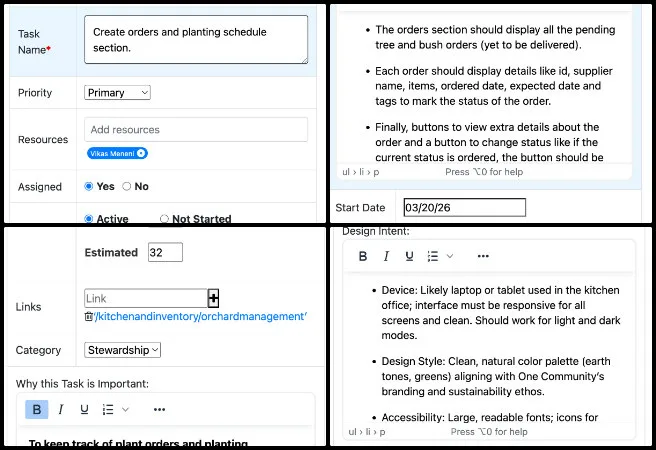The image size is (656, 450).
Task: Open the Priority dropdown showing Primary
Action: (x=117, y=92)
